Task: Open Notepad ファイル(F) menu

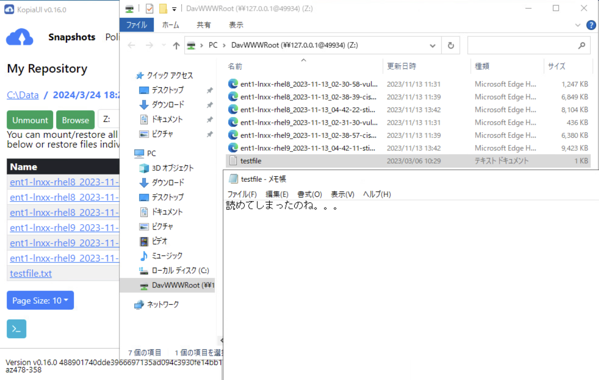Action: coord(242,194)
